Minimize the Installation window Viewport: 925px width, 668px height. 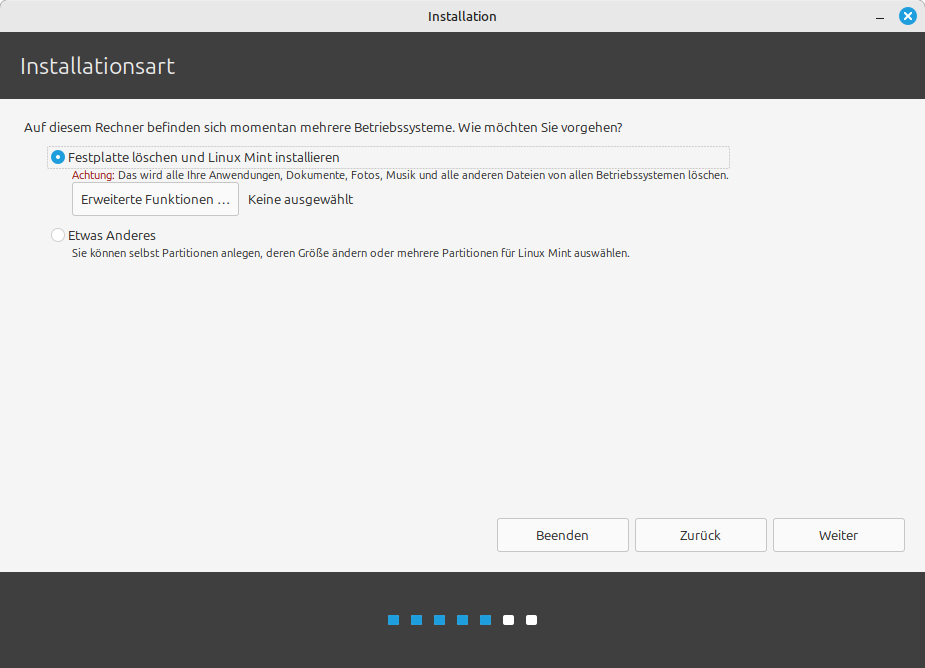(880, 17)
